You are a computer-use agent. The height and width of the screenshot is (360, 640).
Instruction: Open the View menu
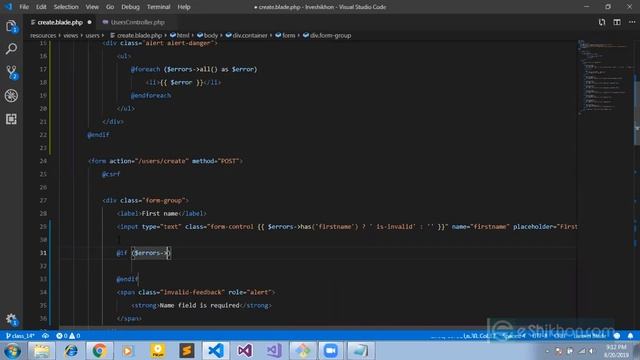pyautogui.click(x=92, y=7)
